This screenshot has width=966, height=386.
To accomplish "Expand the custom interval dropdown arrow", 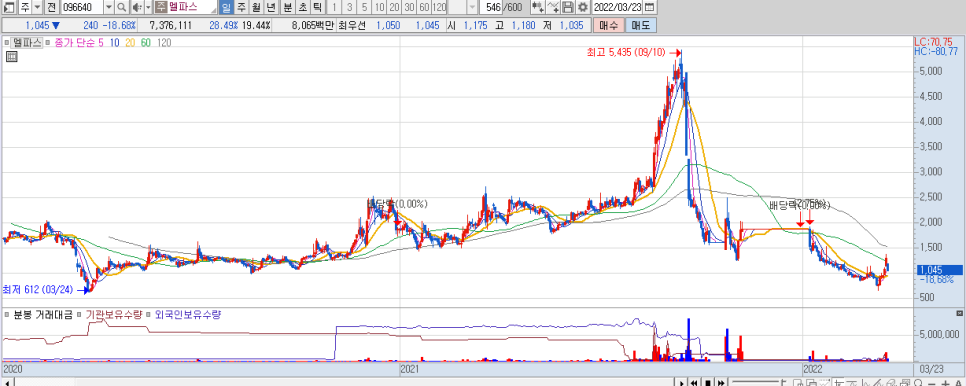I will coord(473,7).
